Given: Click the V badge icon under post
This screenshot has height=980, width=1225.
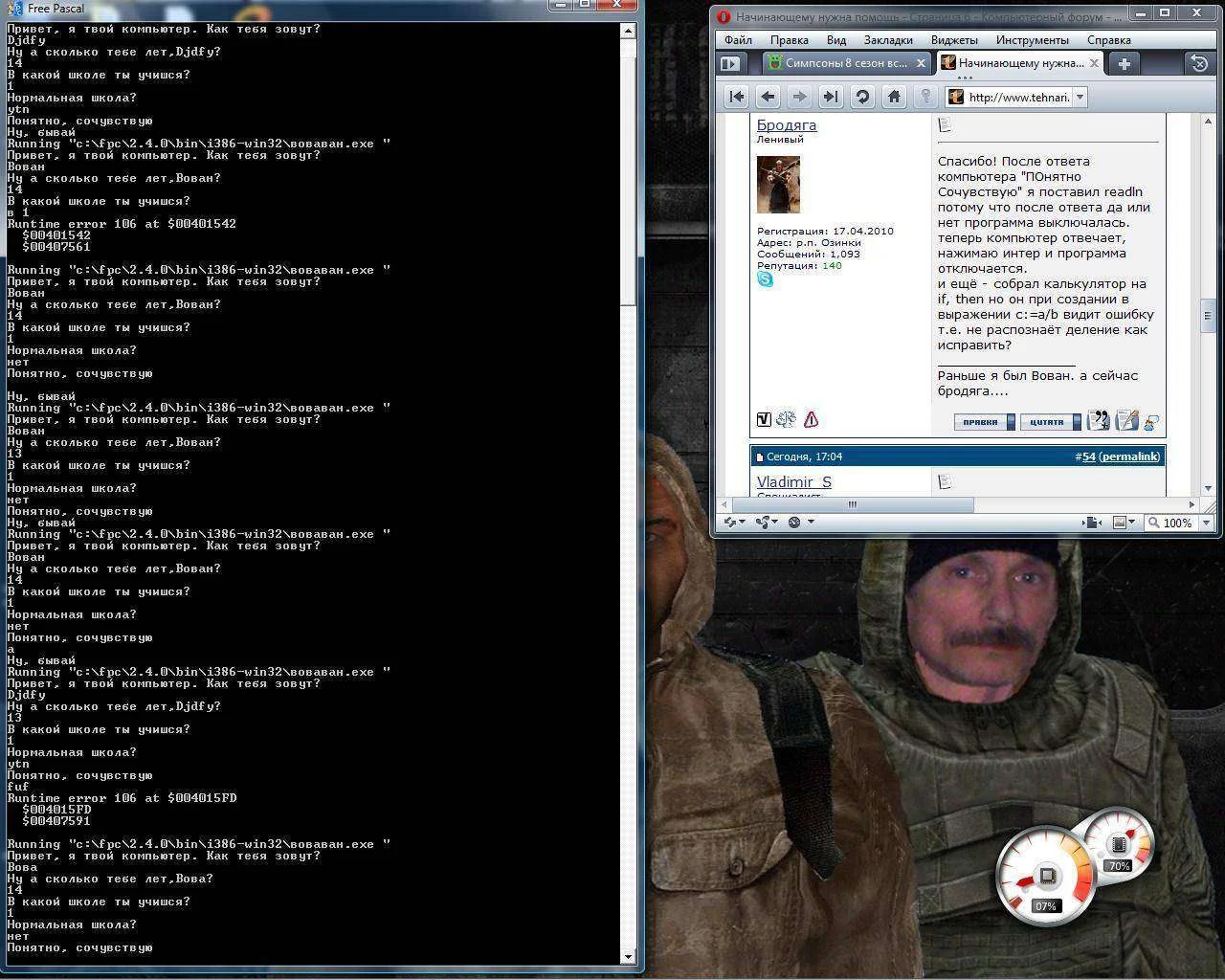Looking at the screenshot, I should (764, 419).
